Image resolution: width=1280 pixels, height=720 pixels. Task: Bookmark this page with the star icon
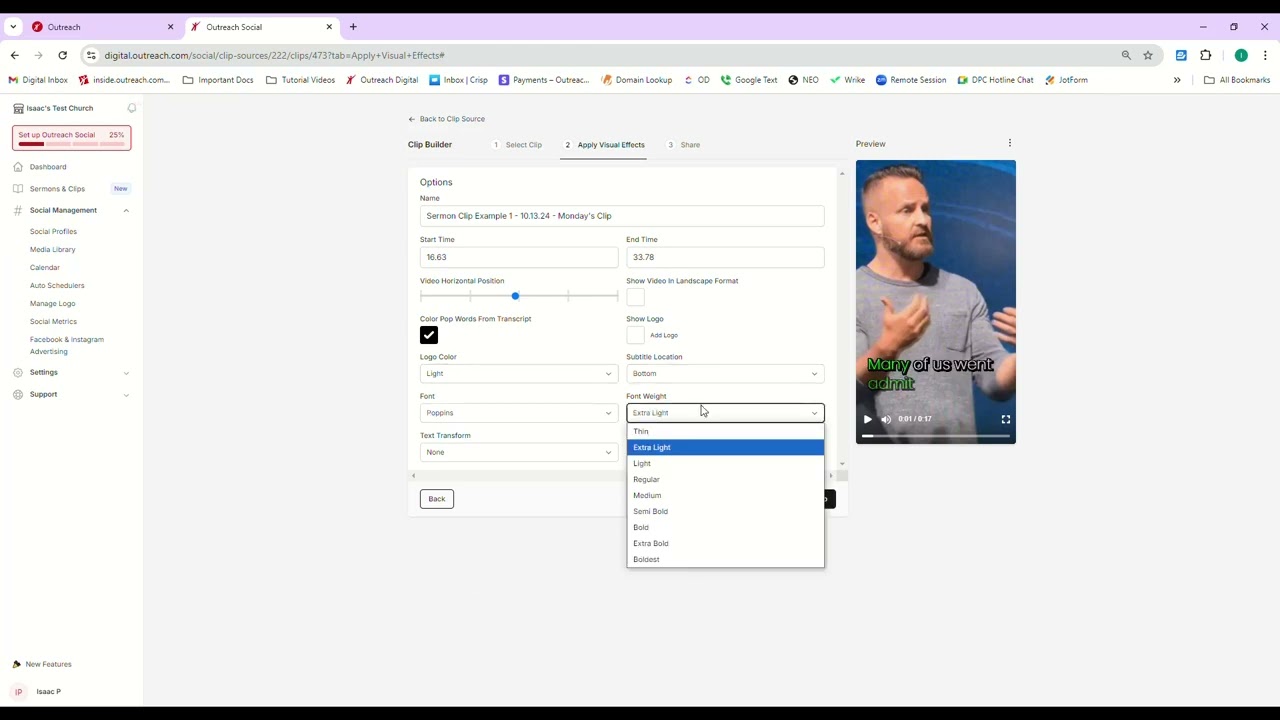[1148, 55]
